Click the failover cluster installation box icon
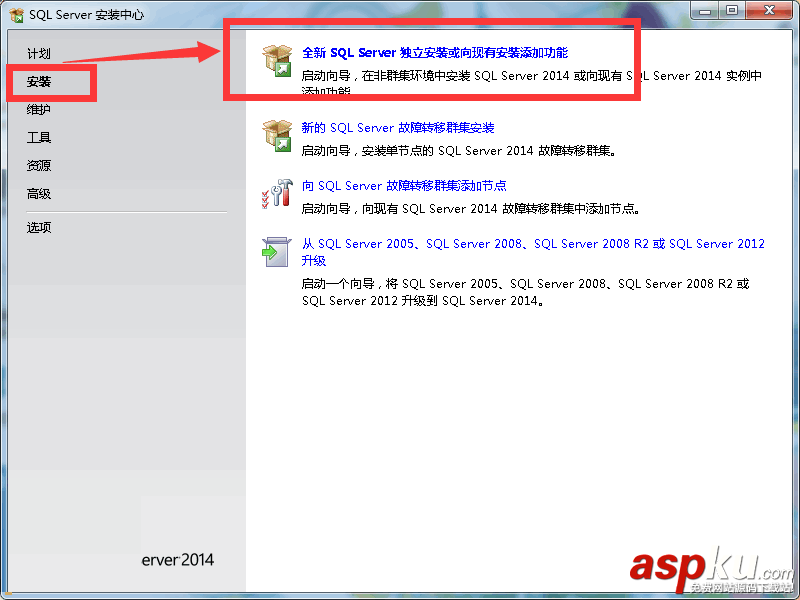The image size is (800, 600). [277, 136]
